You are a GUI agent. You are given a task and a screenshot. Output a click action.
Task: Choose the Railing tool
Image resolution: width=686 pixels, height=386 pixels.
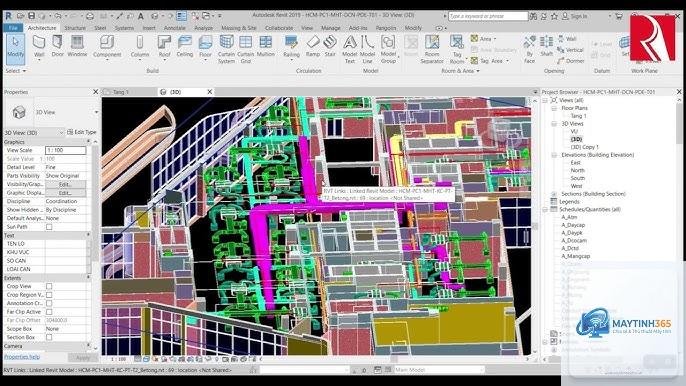[291, 47]
